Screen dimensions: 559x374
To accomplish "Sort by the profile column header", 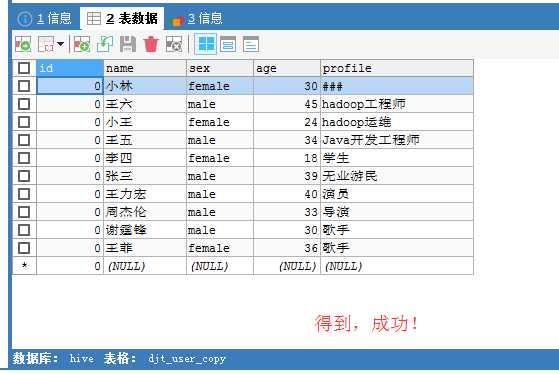I will [x=397, y=68].
